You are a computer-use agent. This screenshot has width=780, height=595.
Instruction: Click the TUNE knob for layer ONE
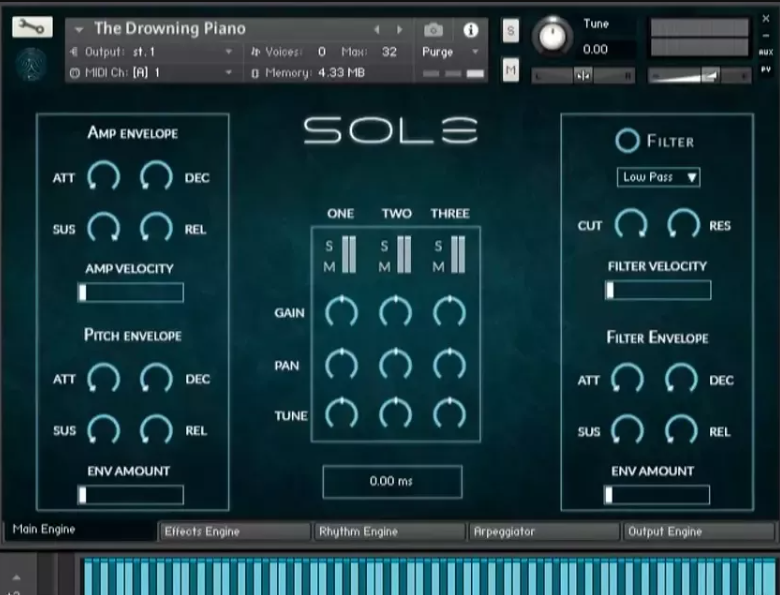pos(341,413)
